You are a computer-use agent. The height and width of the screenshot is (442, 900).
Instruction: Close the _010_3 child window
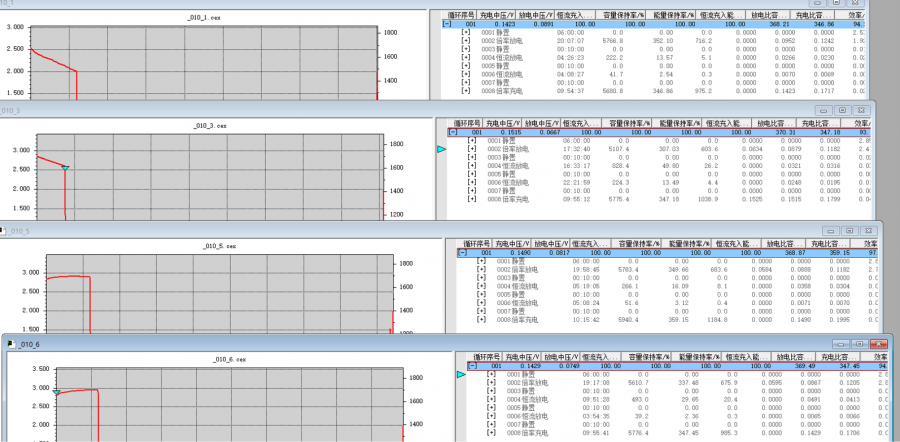point(860,110)
